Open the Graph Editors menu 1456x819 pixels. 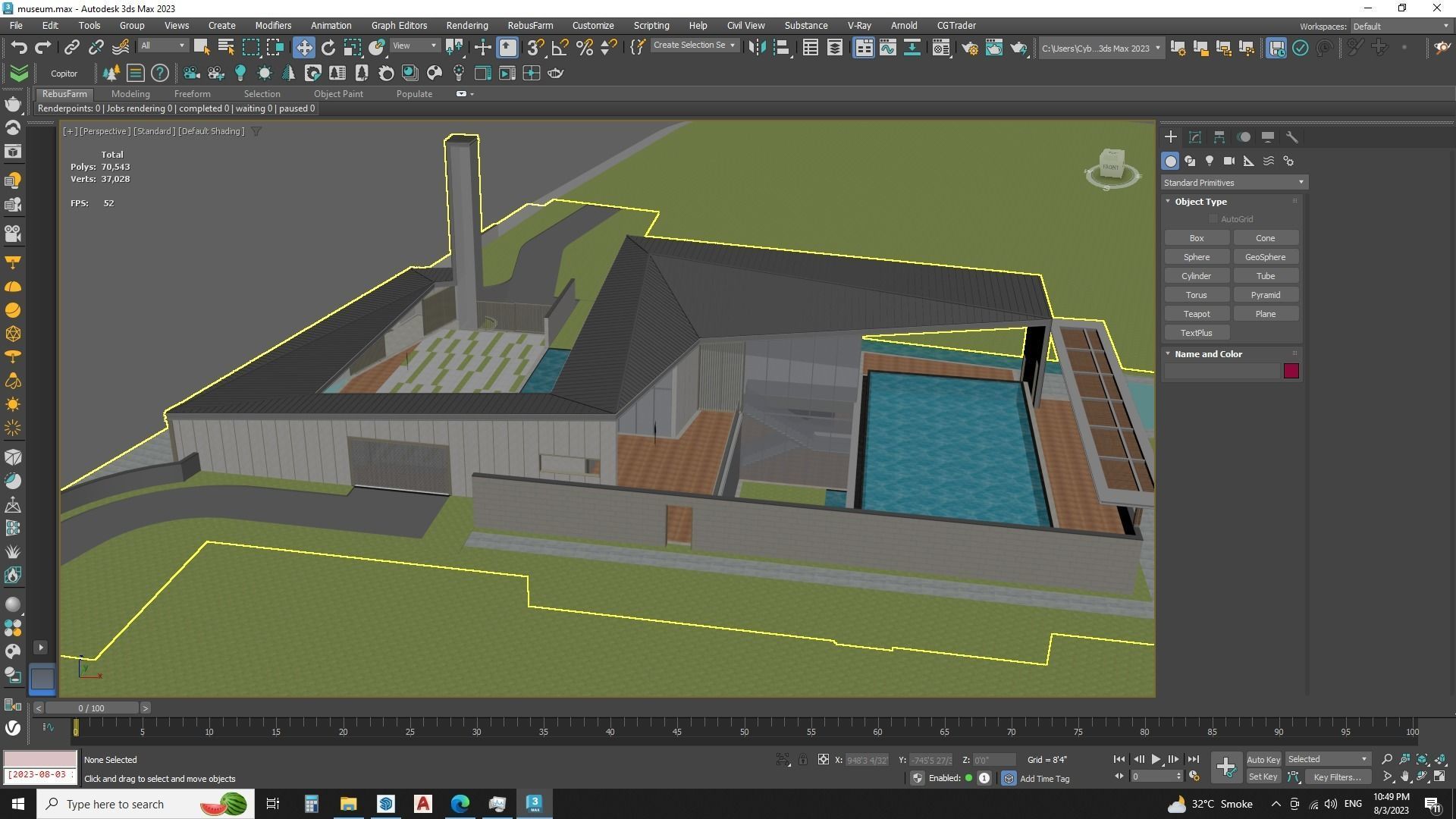[x=399, y=25]
